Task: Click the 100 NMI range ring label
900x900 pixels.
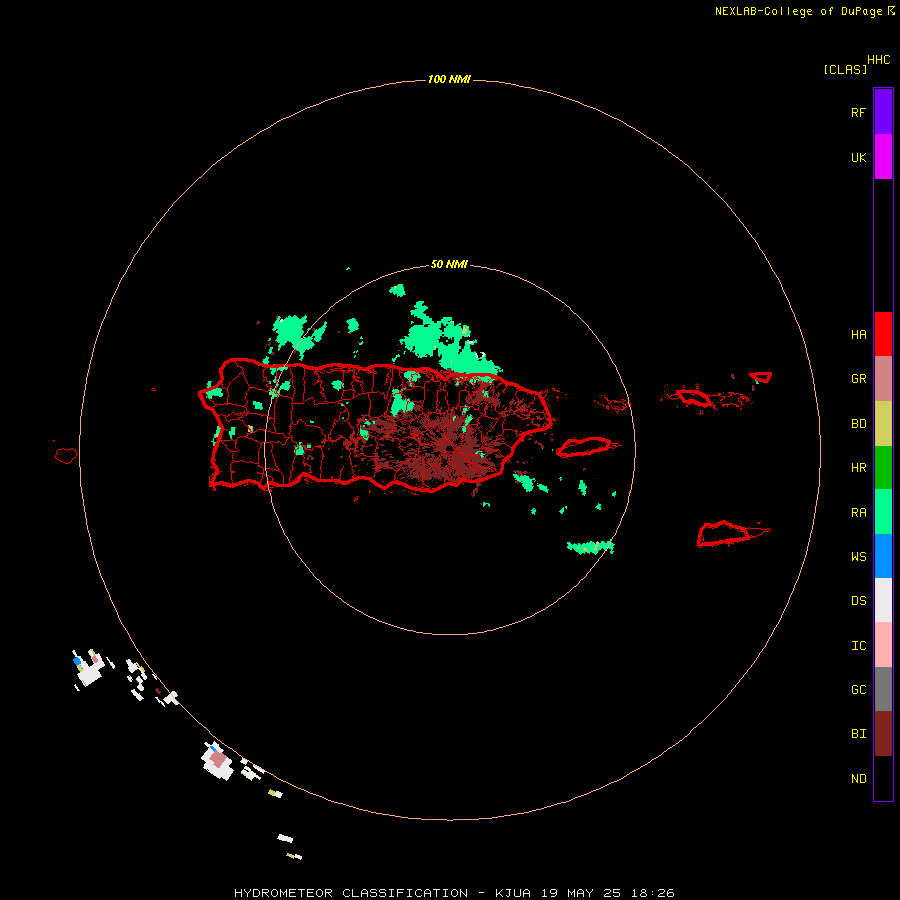Action: coord(449,79)
